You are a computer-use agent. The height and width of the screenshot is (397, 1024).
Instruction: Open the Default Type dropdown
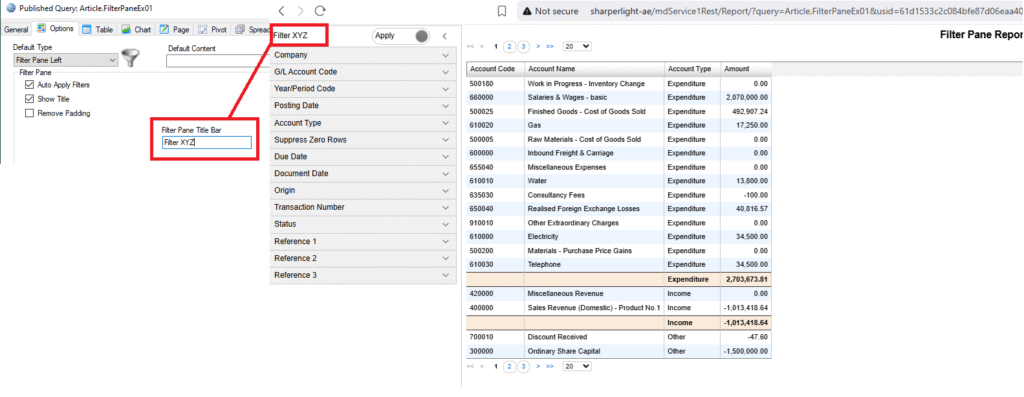(x=65, y=60)
